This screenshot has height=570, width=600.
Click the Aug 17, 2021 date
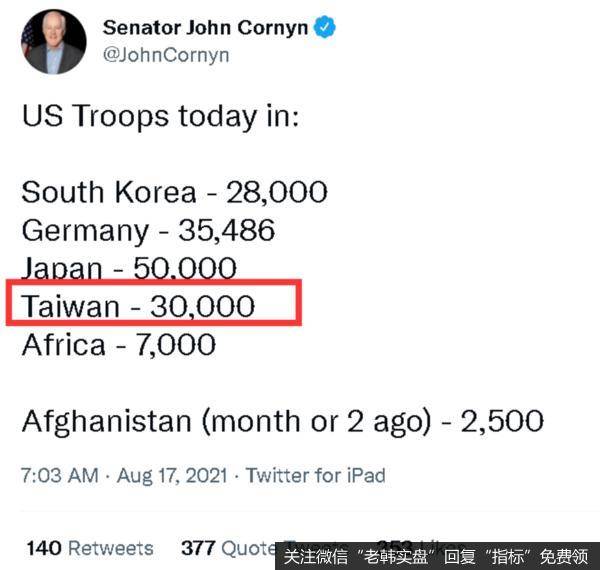click(172, 476)
